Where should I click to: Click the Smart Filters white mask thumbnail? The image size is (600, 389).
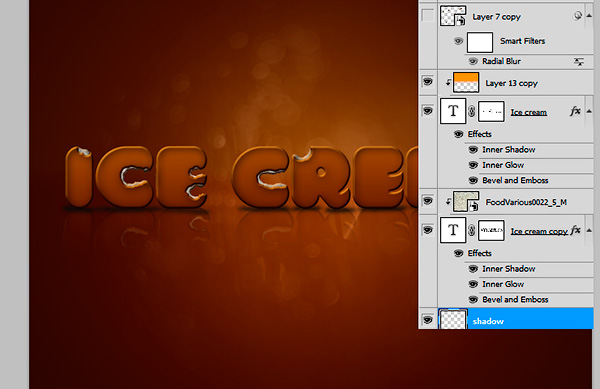tap(480, 42)
